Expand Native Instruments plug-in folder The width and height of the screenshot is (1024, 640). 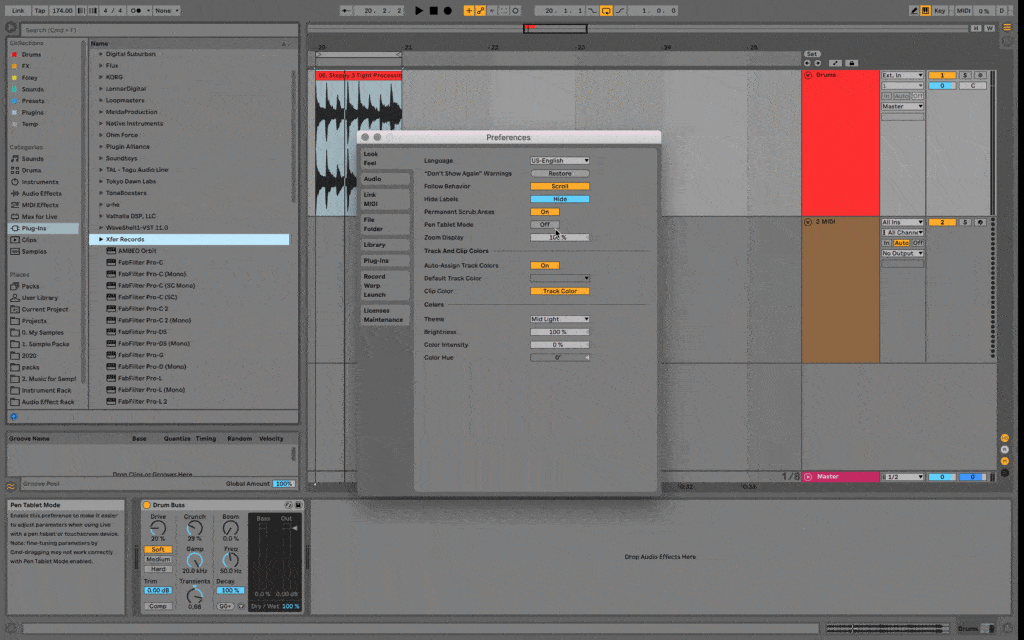coord(101,123)
